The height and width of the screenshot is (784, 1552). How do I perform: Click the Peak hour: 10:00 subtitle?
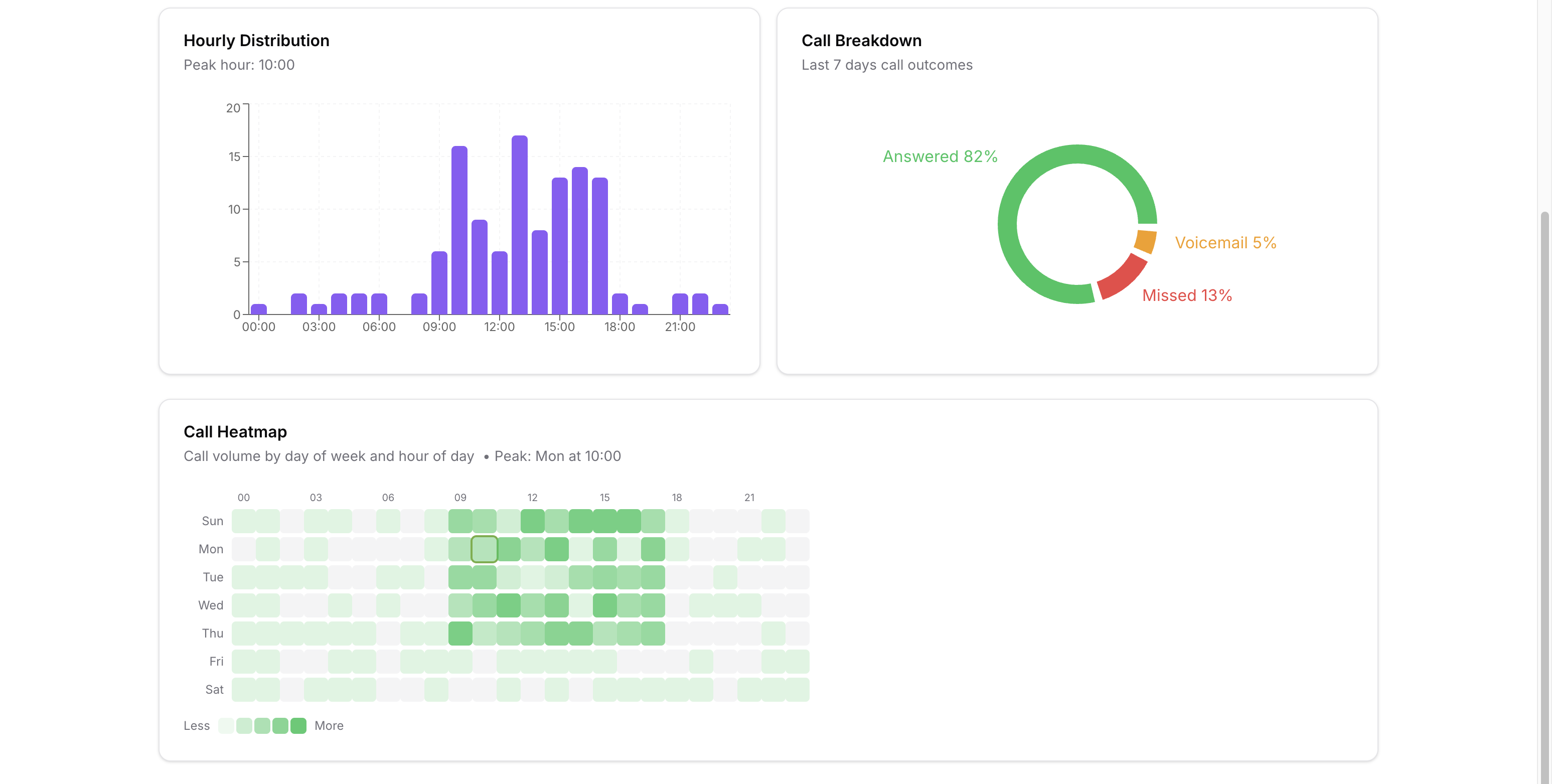pos(239,65)
